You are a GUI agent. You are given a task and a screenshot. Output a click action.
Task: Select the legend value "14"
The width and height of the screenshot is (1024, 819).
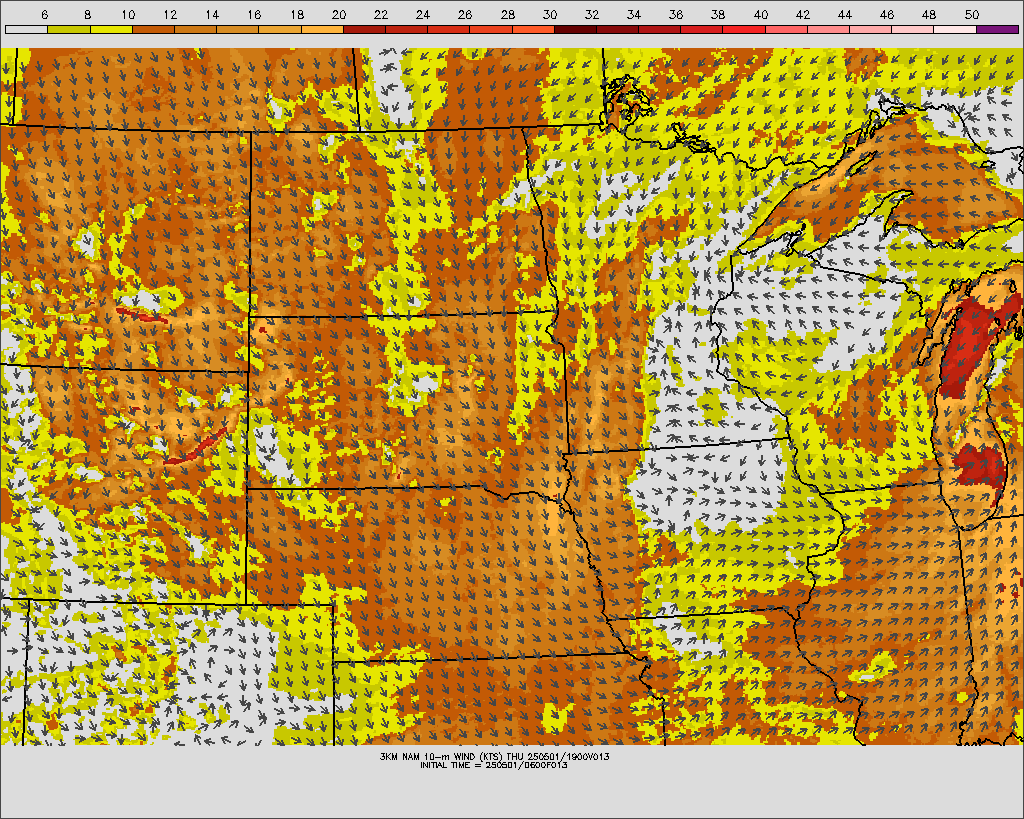(212, 14)
